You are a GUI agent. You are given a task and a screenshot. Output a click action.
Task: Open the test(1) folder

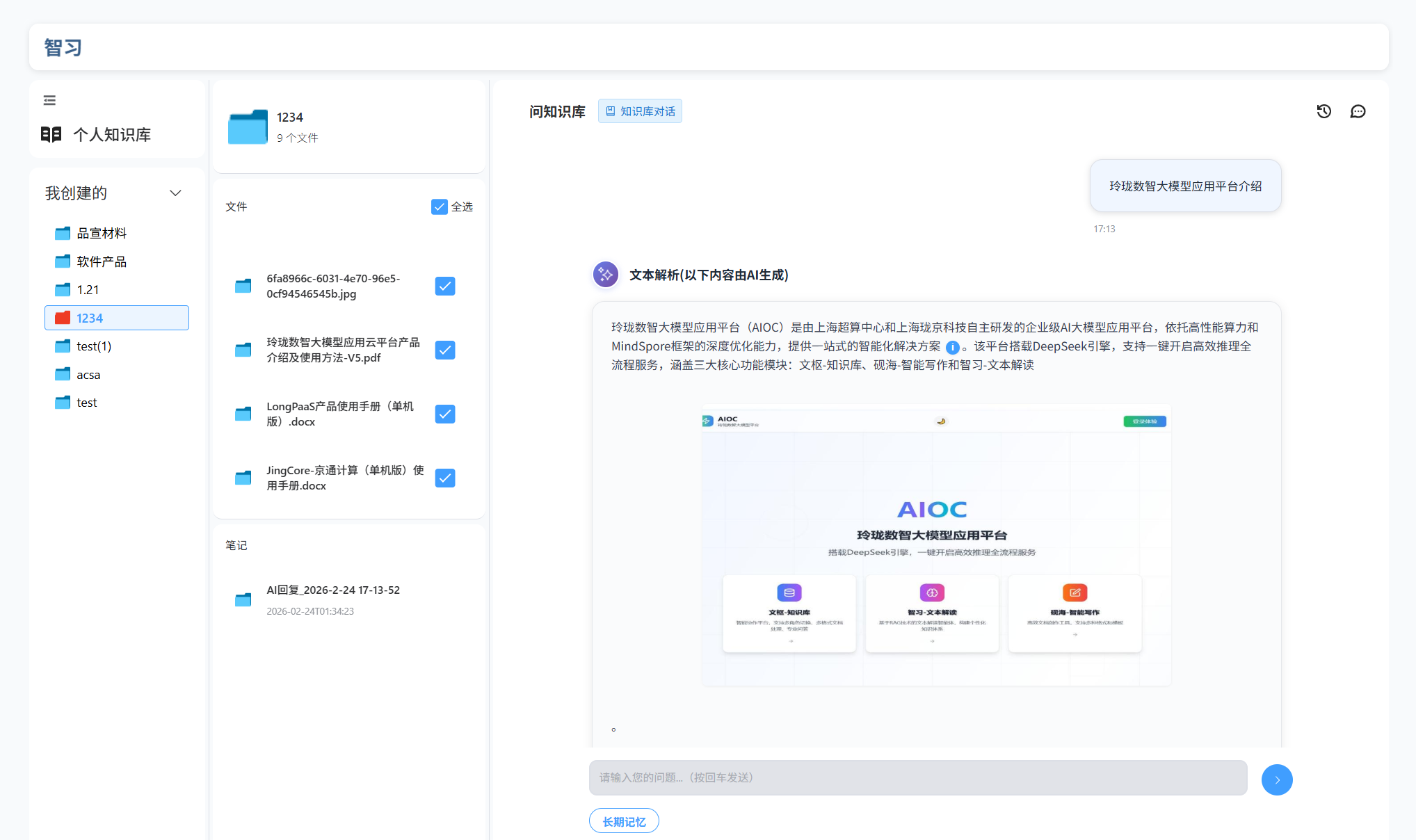coord(94,346)
